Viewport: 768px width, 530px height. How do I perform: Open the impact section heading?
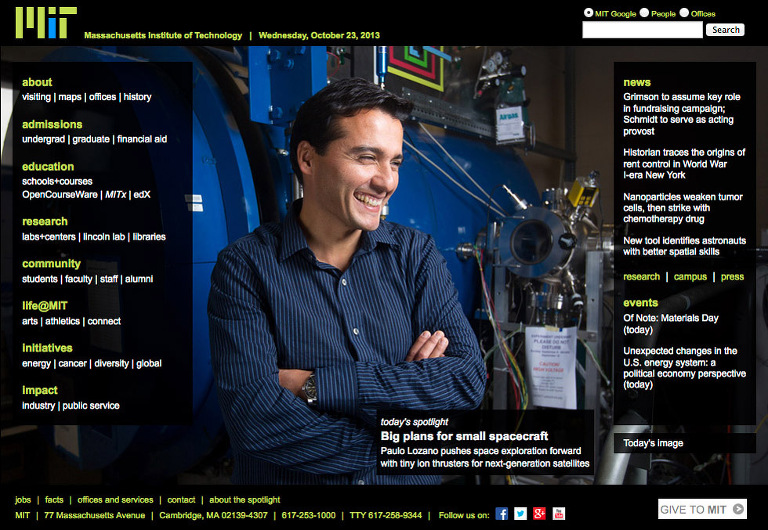[40, 390]
